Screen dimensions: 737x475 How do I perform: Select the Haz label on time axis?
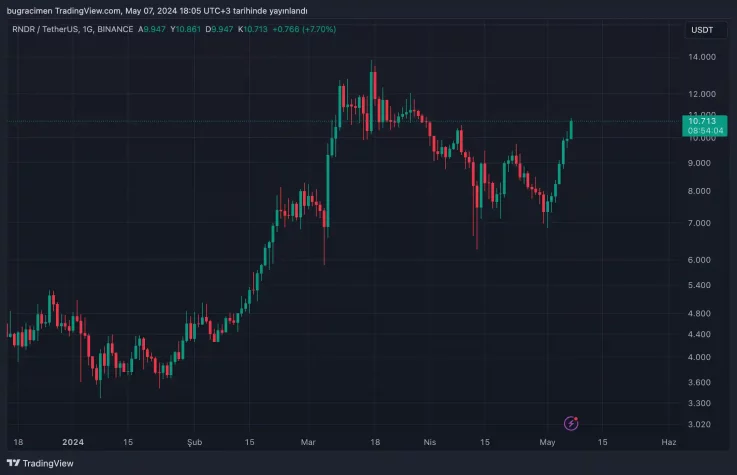(x=669, y=441)
